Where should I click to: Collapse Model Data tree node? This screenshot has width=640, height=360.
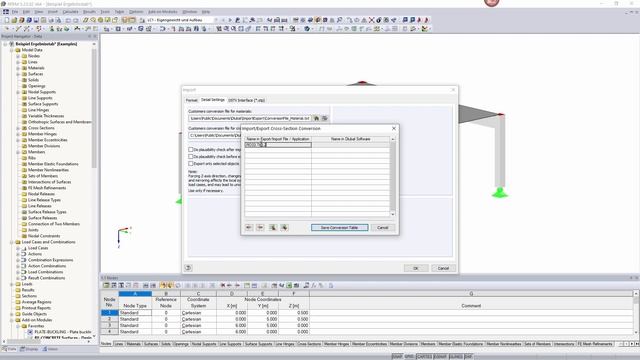(12, 50)
